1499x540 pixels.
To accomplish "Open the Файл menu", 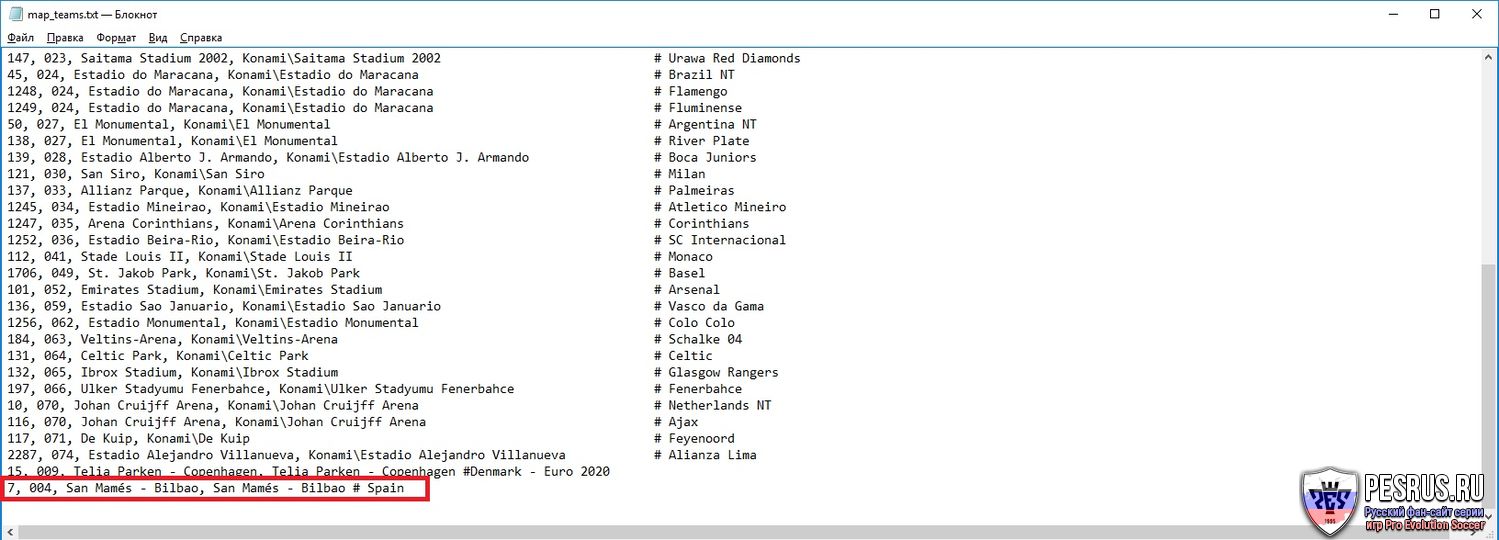I will pyautogui.click(x=20, y=38).
